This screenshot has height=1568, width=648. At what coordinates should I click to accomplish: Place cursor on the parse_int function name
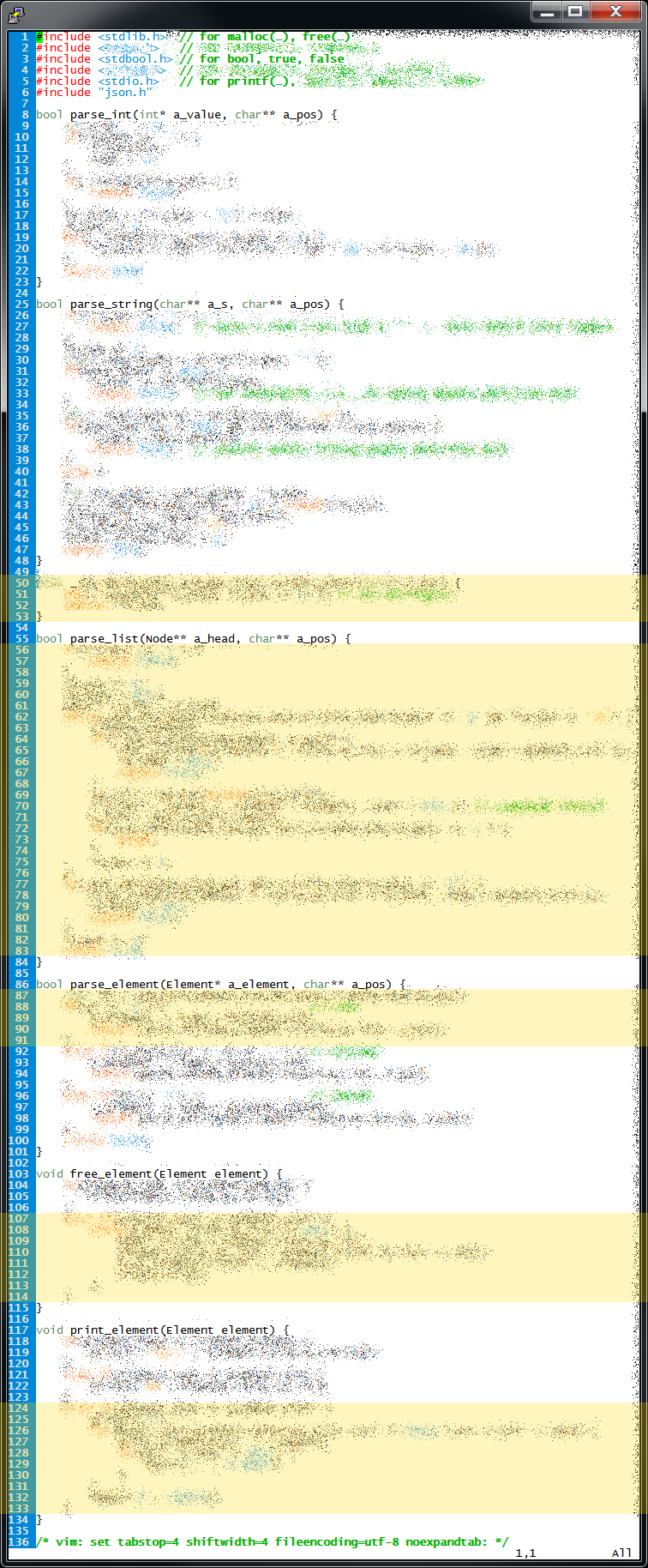point(100,115)
